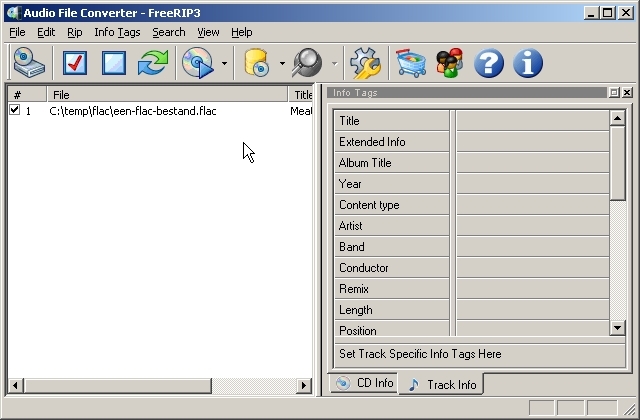Click the Info Tags scrollbar up arrow
Screen dimensions: 640x420
(618, 118)
